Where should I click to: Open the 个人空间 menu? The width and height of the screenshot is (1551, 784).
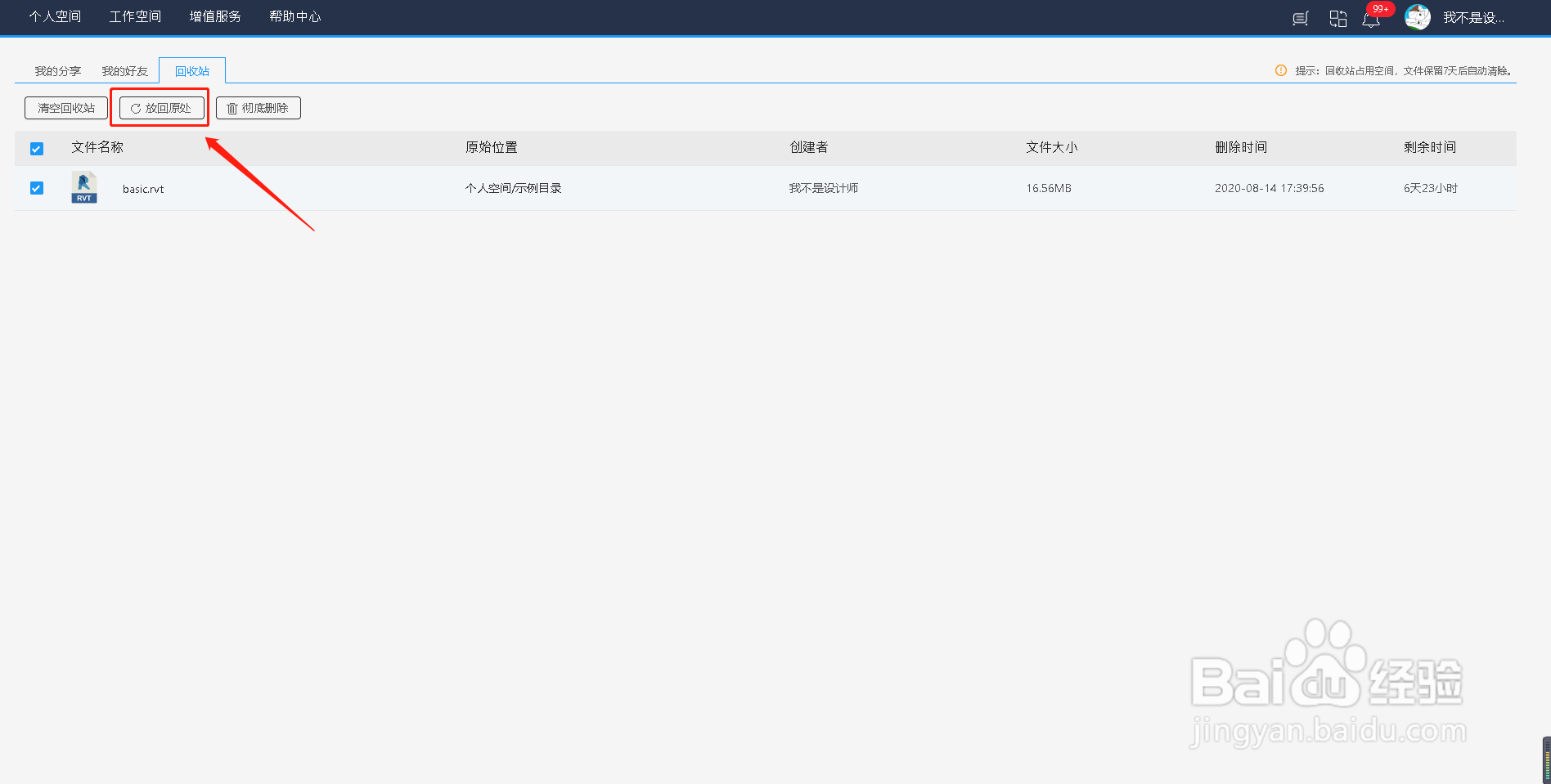coord(55,16)
